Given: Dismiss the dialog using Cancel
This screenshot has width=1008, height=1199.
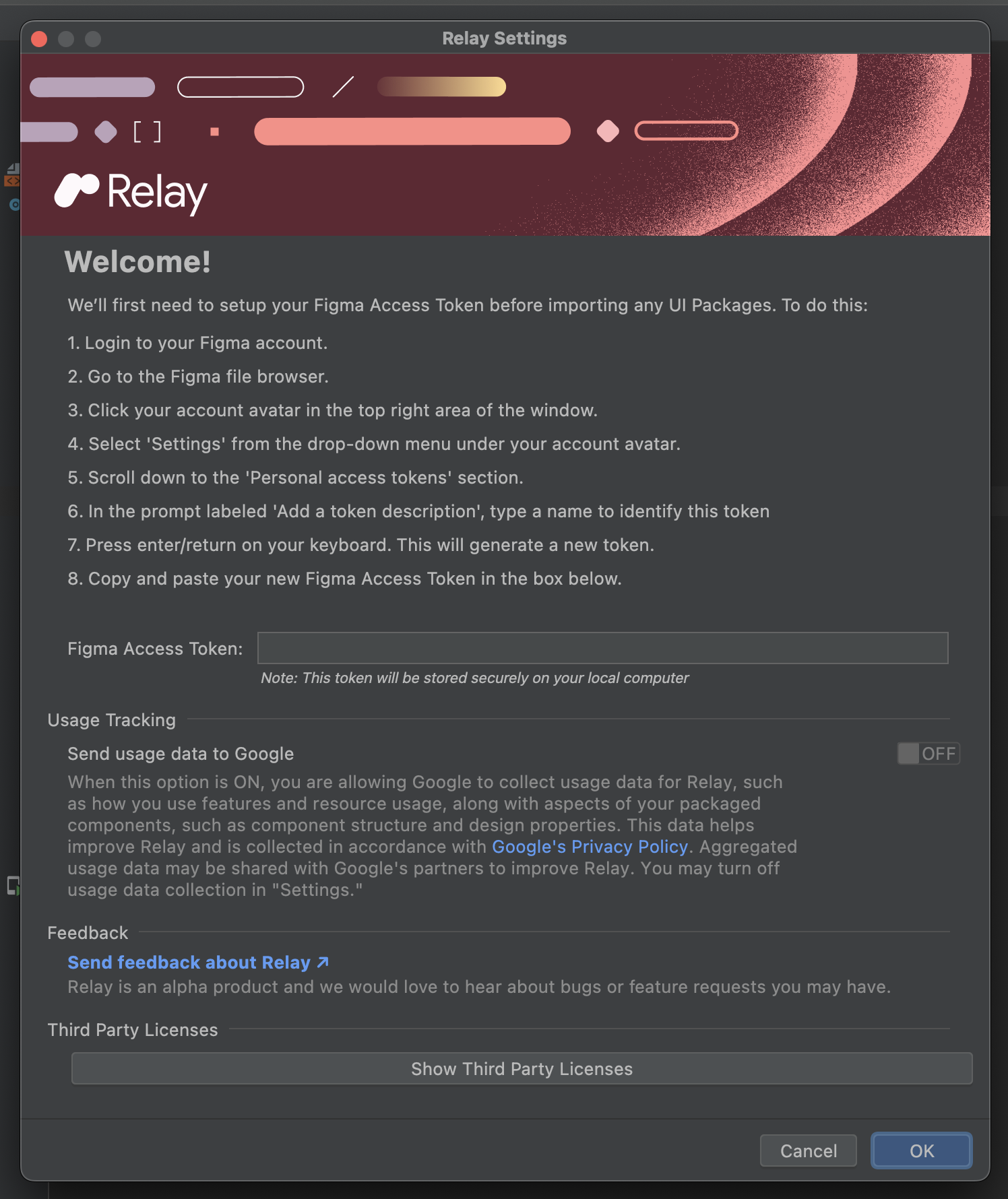Looking at the screenshot, I should click(808, 1151).
